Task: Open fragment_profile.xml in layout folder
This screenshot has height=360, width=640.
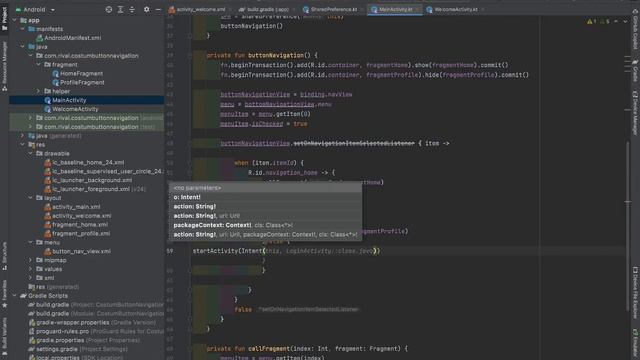Action: pyautogui.click(x=81, y=234)
